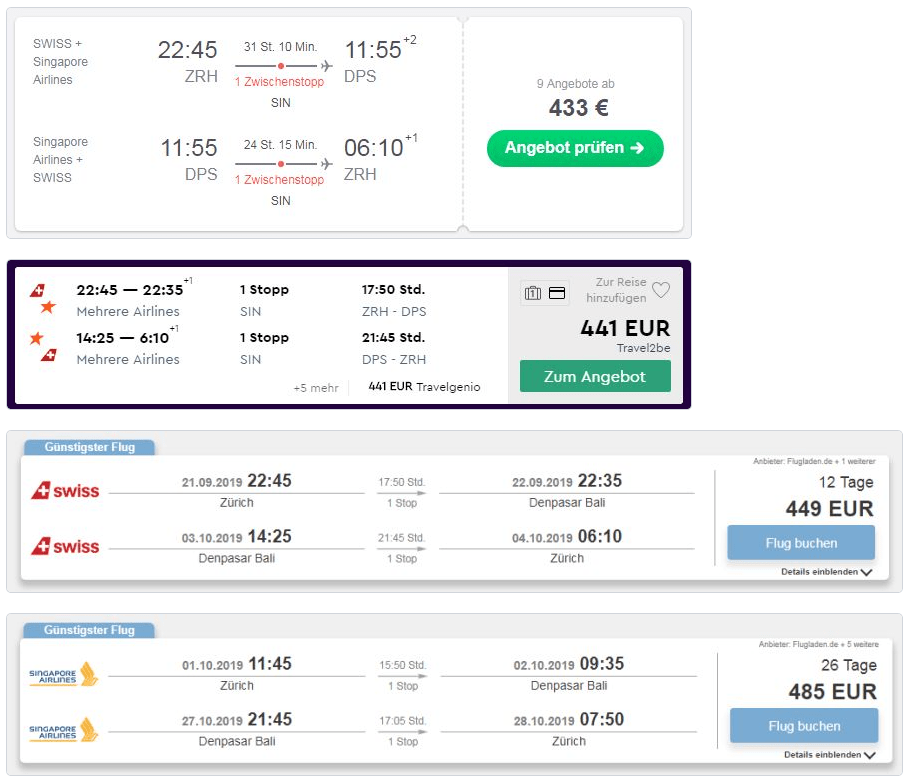Viewport: 907px width, 781px height.
Task: Click the arrow icon in Angebot prüfen button
Action: click(x=637, y=148)
